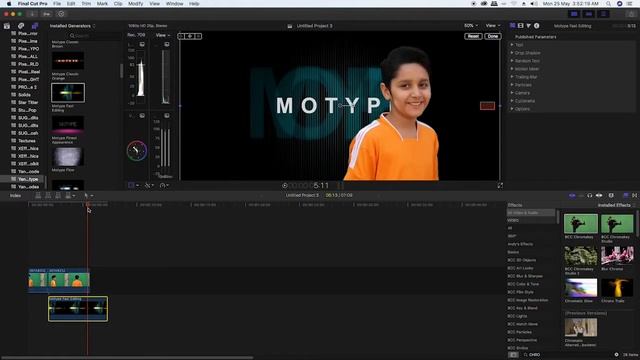This screenshot has width=640, height=360.
Task: Select the BCC Lights effects category
Action: point(517,316)
